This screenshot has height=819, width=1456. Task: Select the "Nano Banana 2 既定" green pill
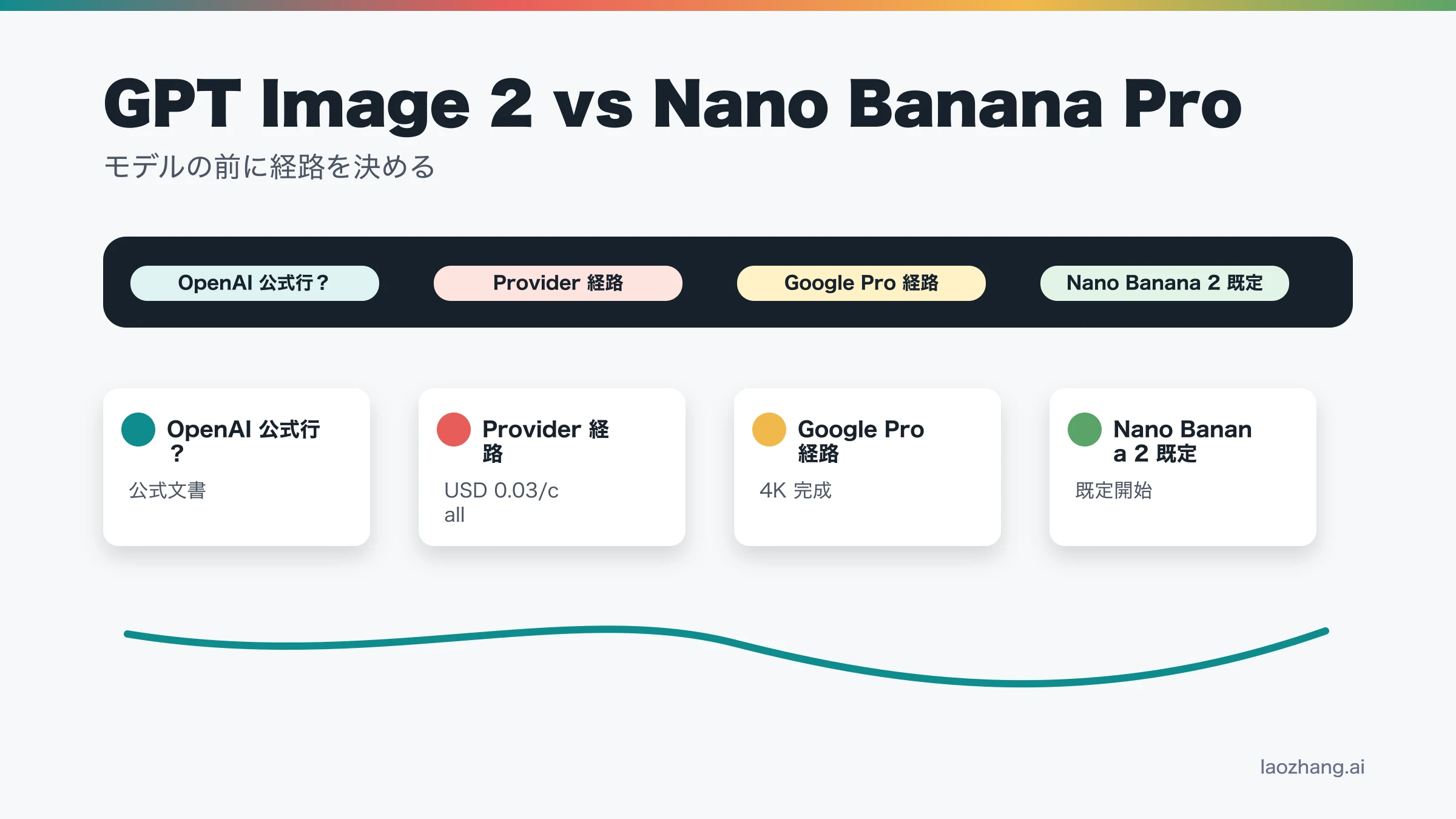1165,283
